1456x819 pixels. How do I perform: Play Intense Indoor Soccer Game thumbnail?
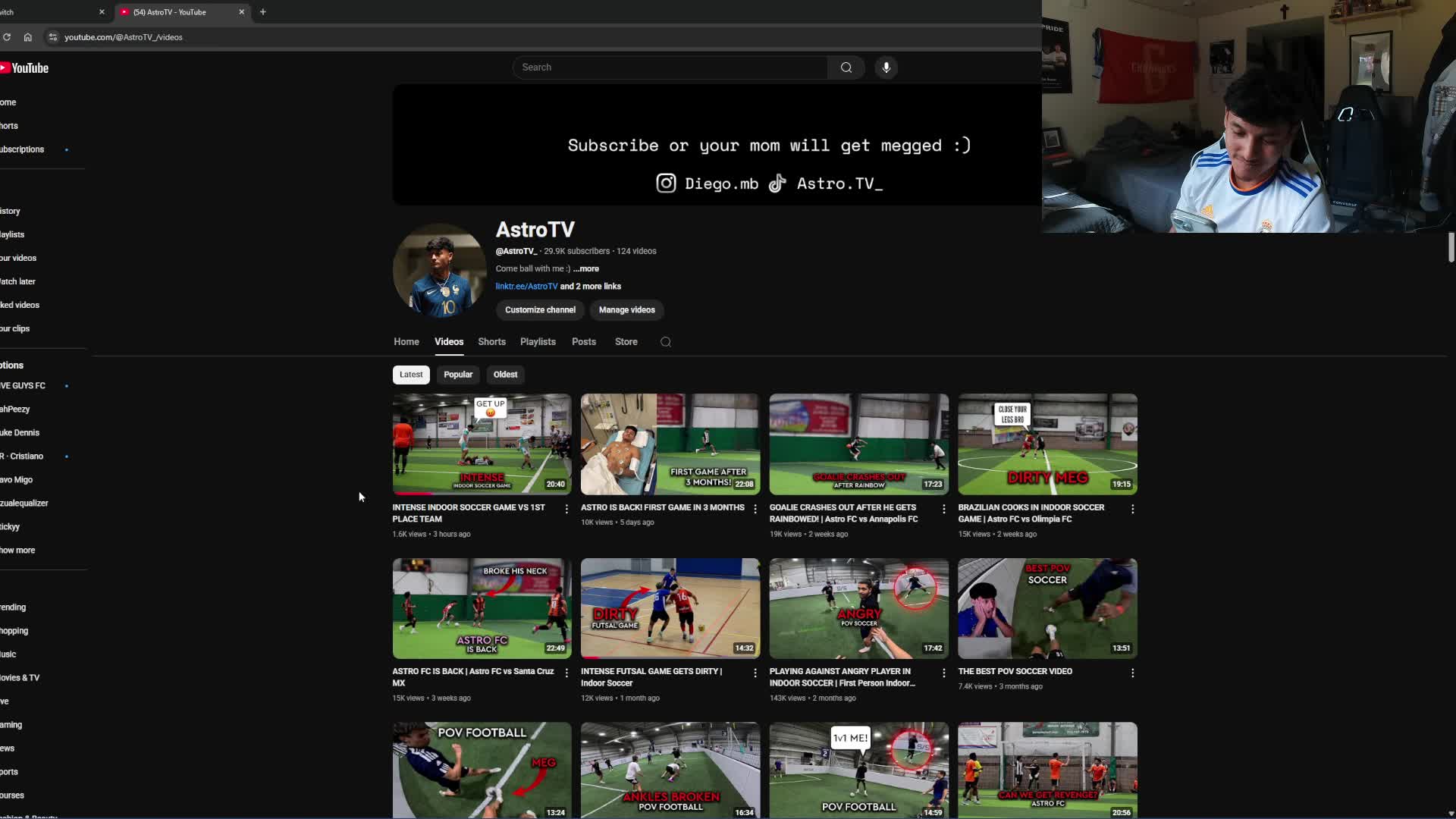pos(482,444)
